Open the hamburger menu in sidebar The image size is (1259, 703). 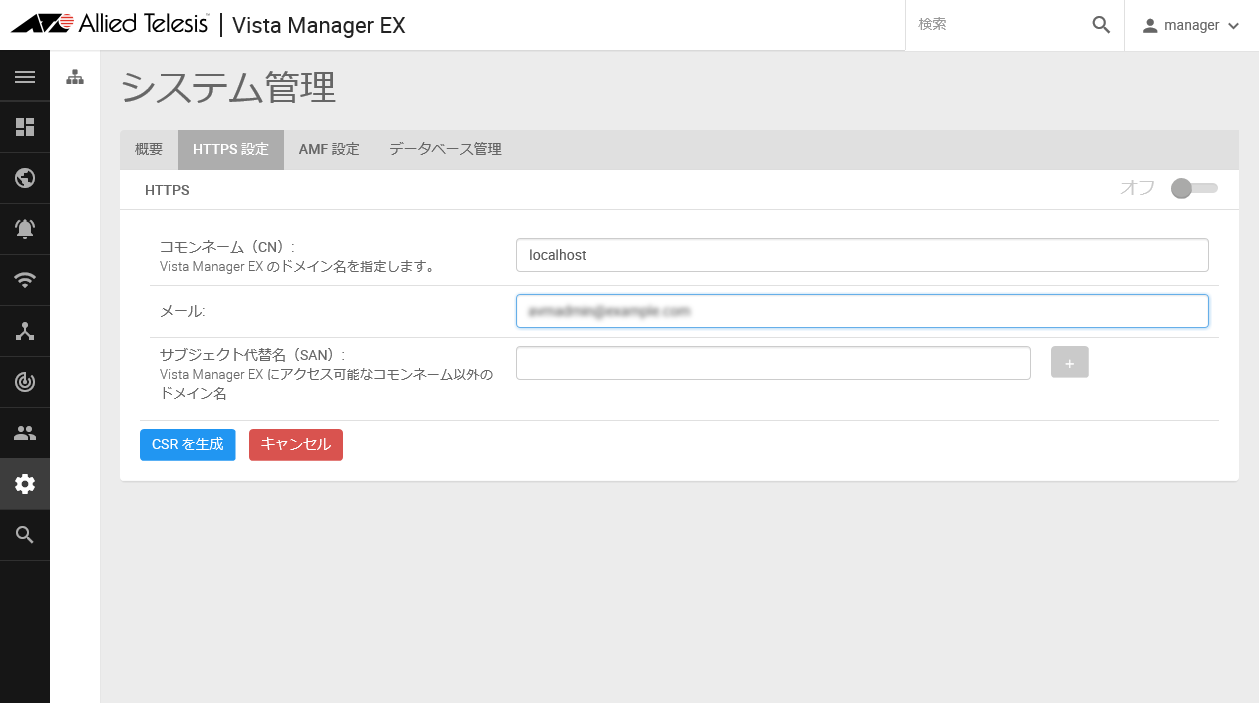[x=25, y=77]
